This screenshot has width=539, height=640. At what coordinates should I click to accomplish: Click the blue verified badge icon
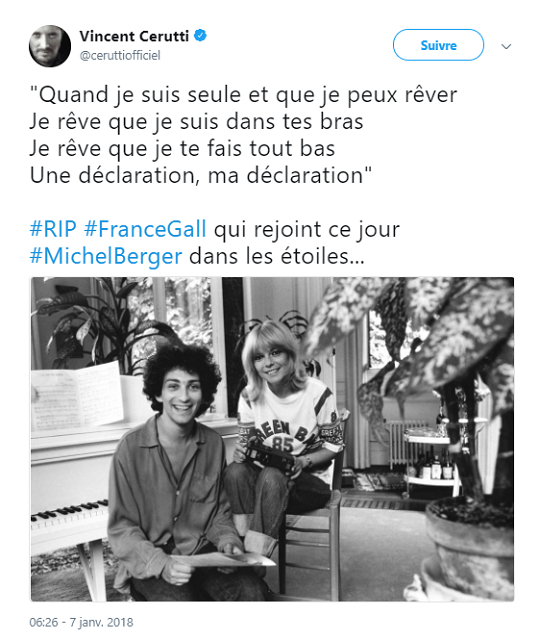[x=200, y=36]
